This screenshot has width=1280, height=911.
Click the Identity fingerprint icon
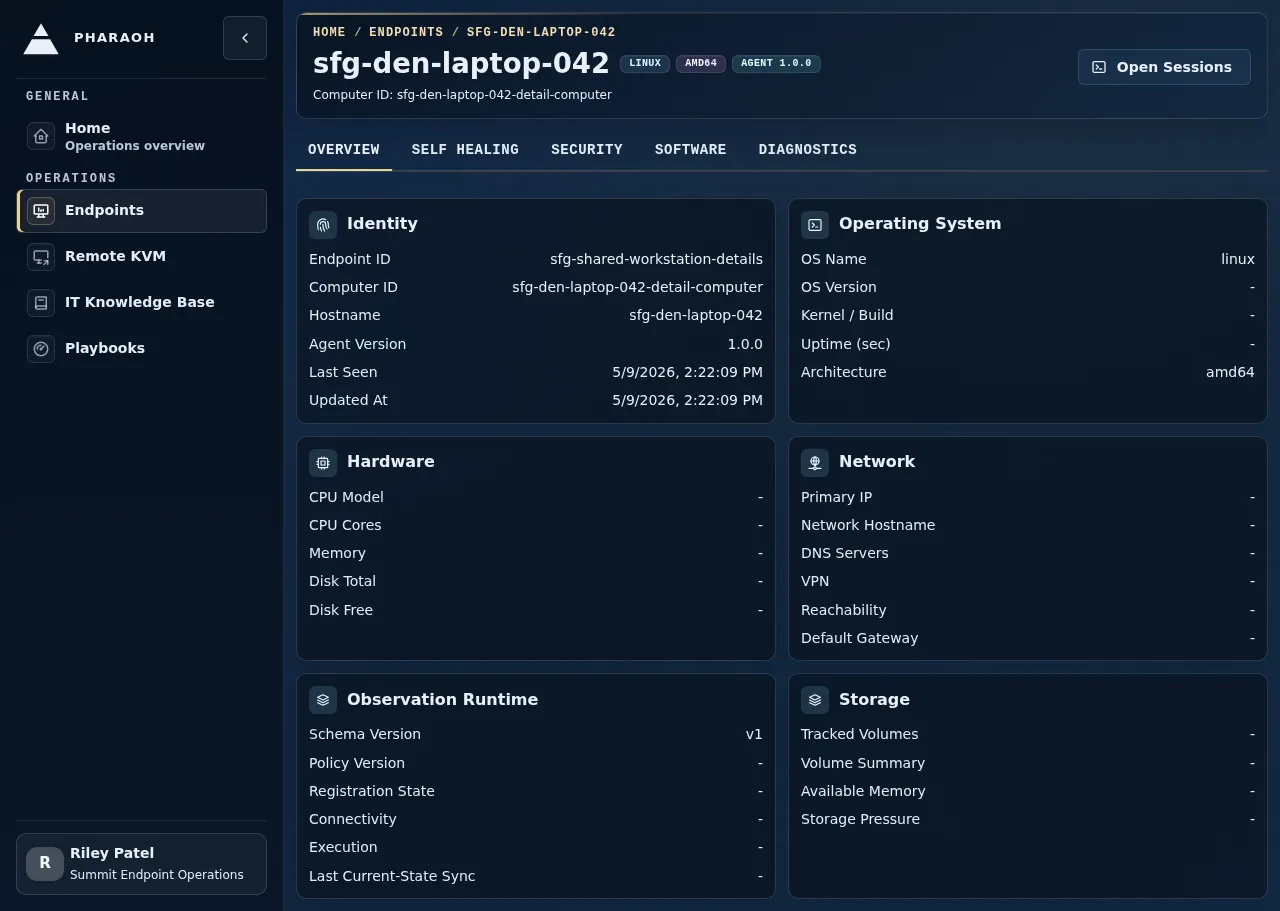point(323,225)
